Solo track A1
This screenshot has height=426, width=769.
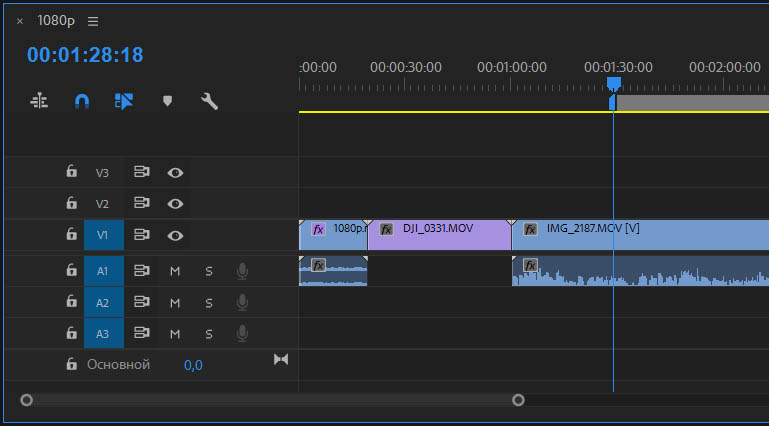(x=209, y=271)
